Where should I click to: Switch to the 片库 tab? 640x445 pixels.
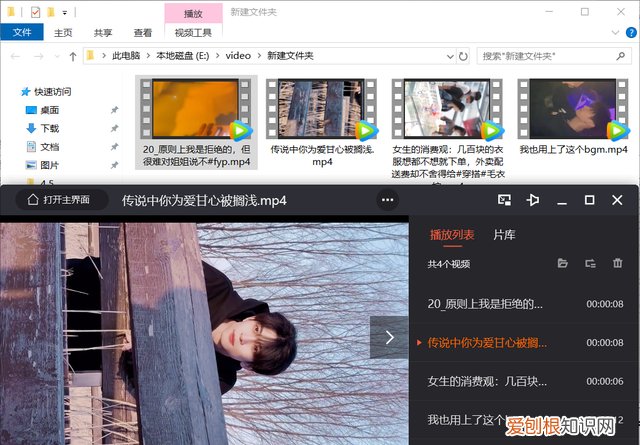(x=504, y=235)
